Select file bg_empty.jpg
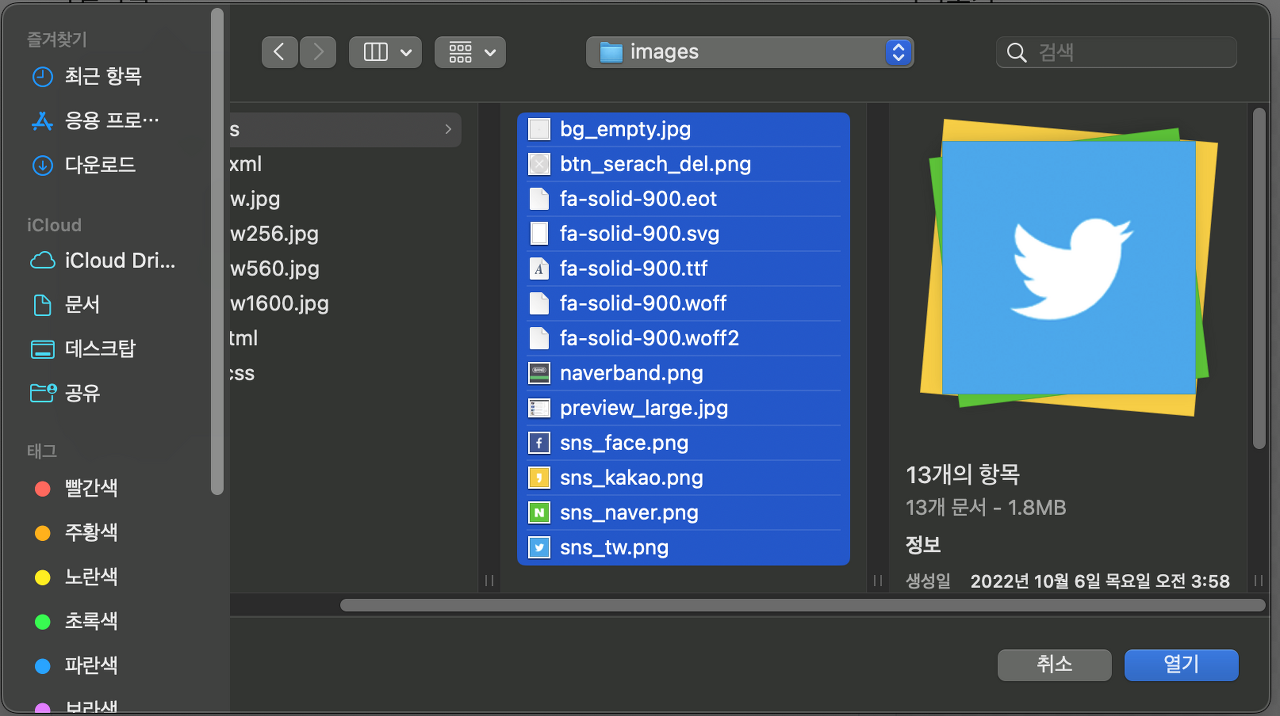The width and height of the screenshot is (1280, 716). (x=684, y=129)
